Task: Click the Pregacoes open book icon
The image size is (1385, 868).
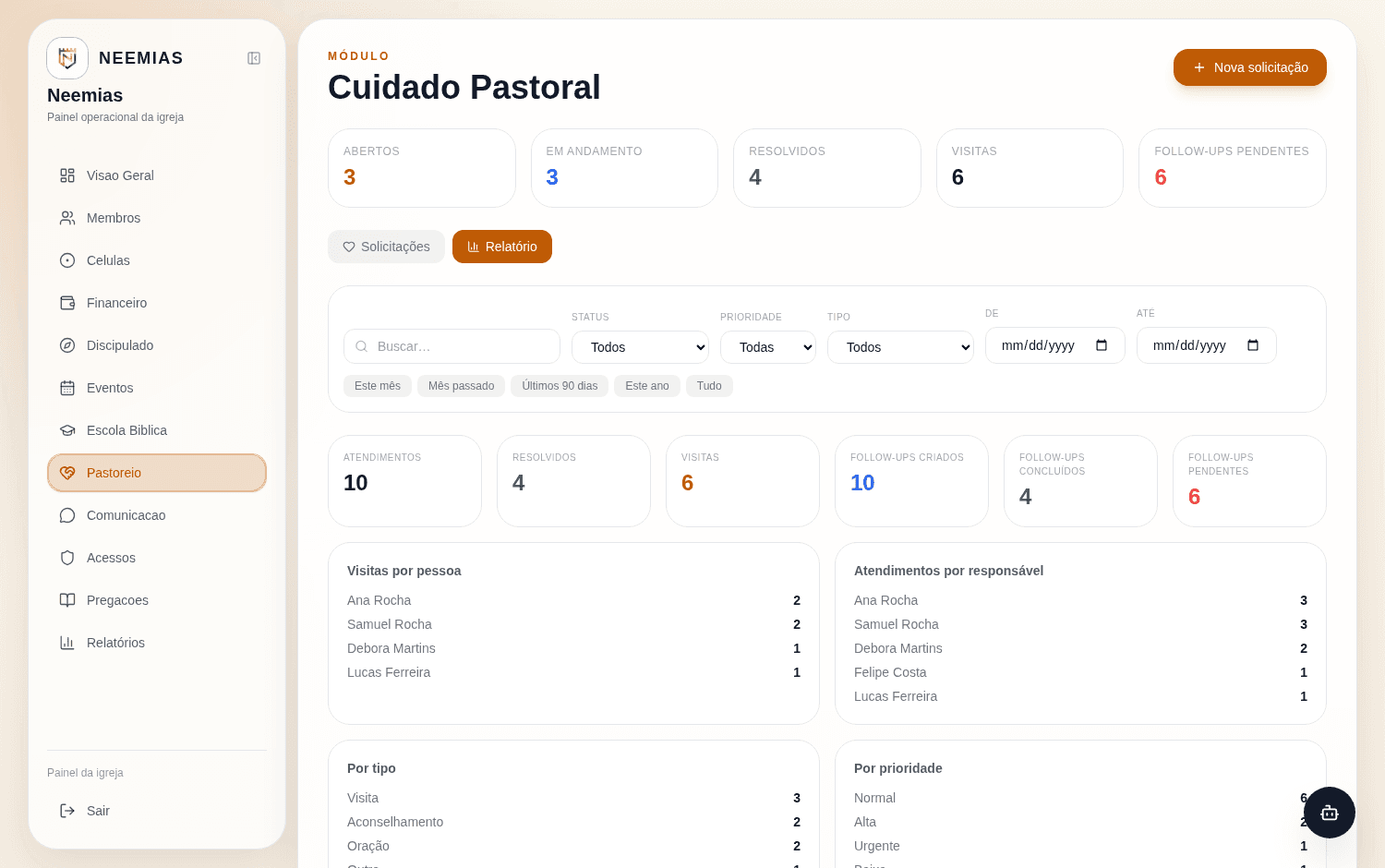Action: pyautogui.click(x=67, y=600)
